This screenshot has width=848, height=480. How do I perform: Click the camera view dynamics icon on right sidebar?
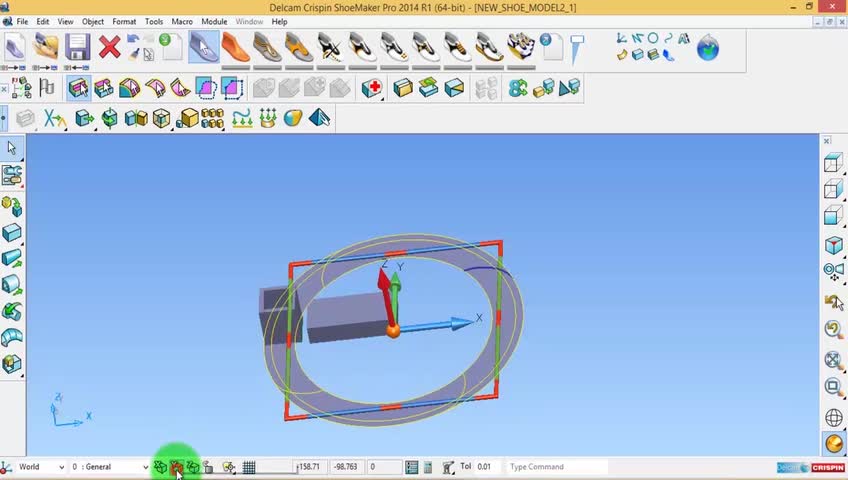[833, 270]
